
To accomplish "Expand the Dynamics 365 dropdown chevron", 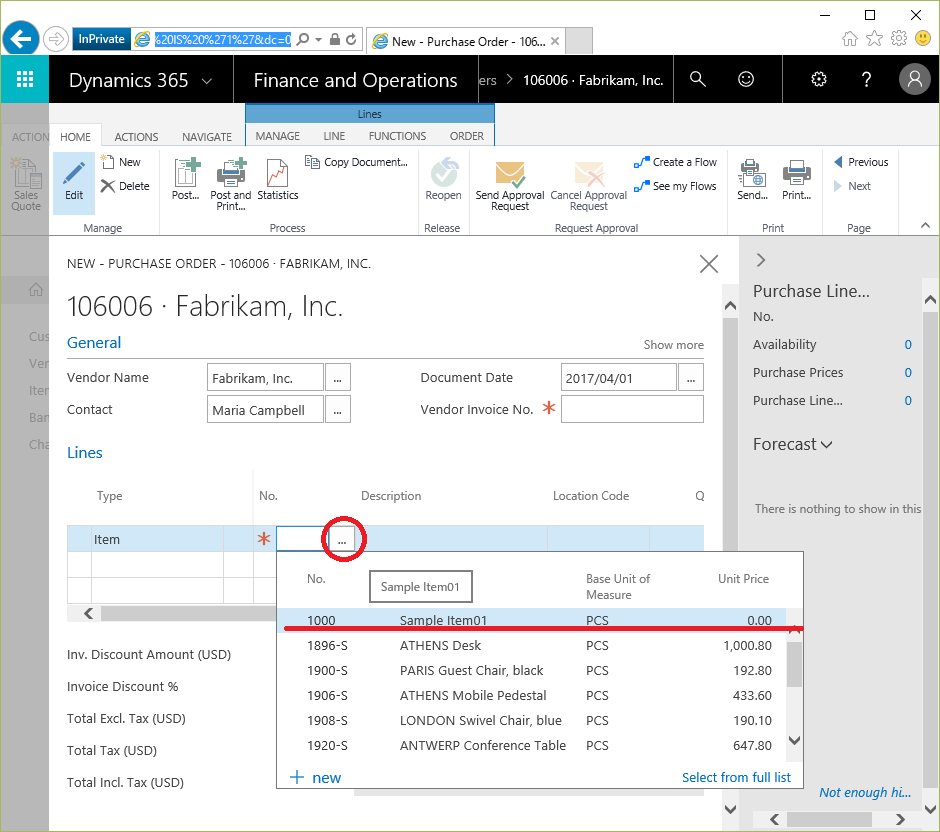I will (x=207, y=80).
